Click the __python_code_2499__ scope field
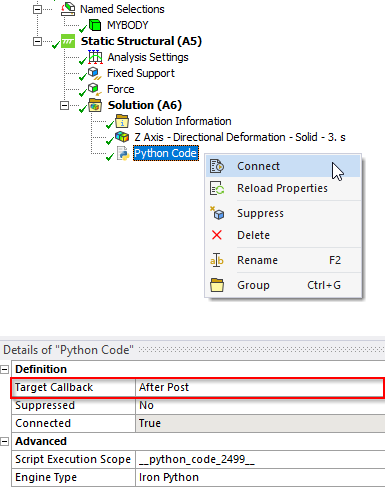 point(260,459)
